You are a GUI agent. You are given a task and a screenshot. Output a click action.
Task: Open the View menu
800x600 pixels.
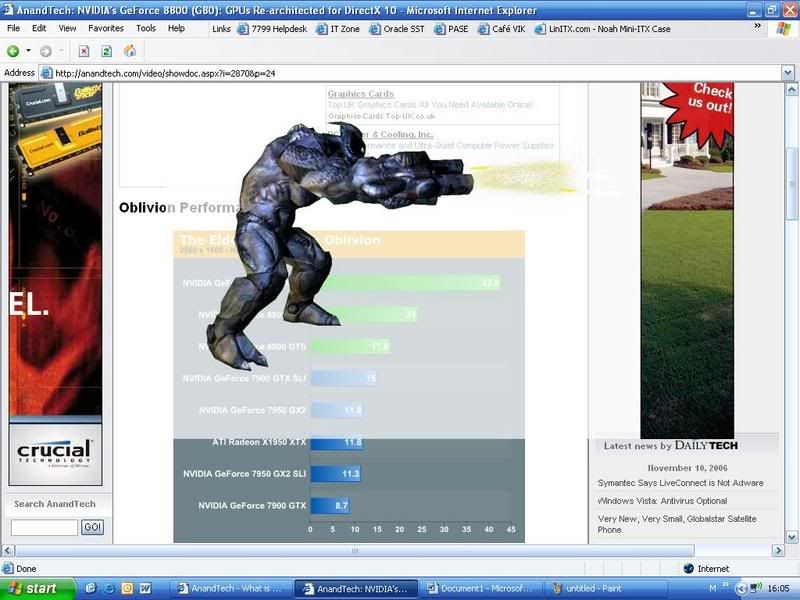pos(67,29)
